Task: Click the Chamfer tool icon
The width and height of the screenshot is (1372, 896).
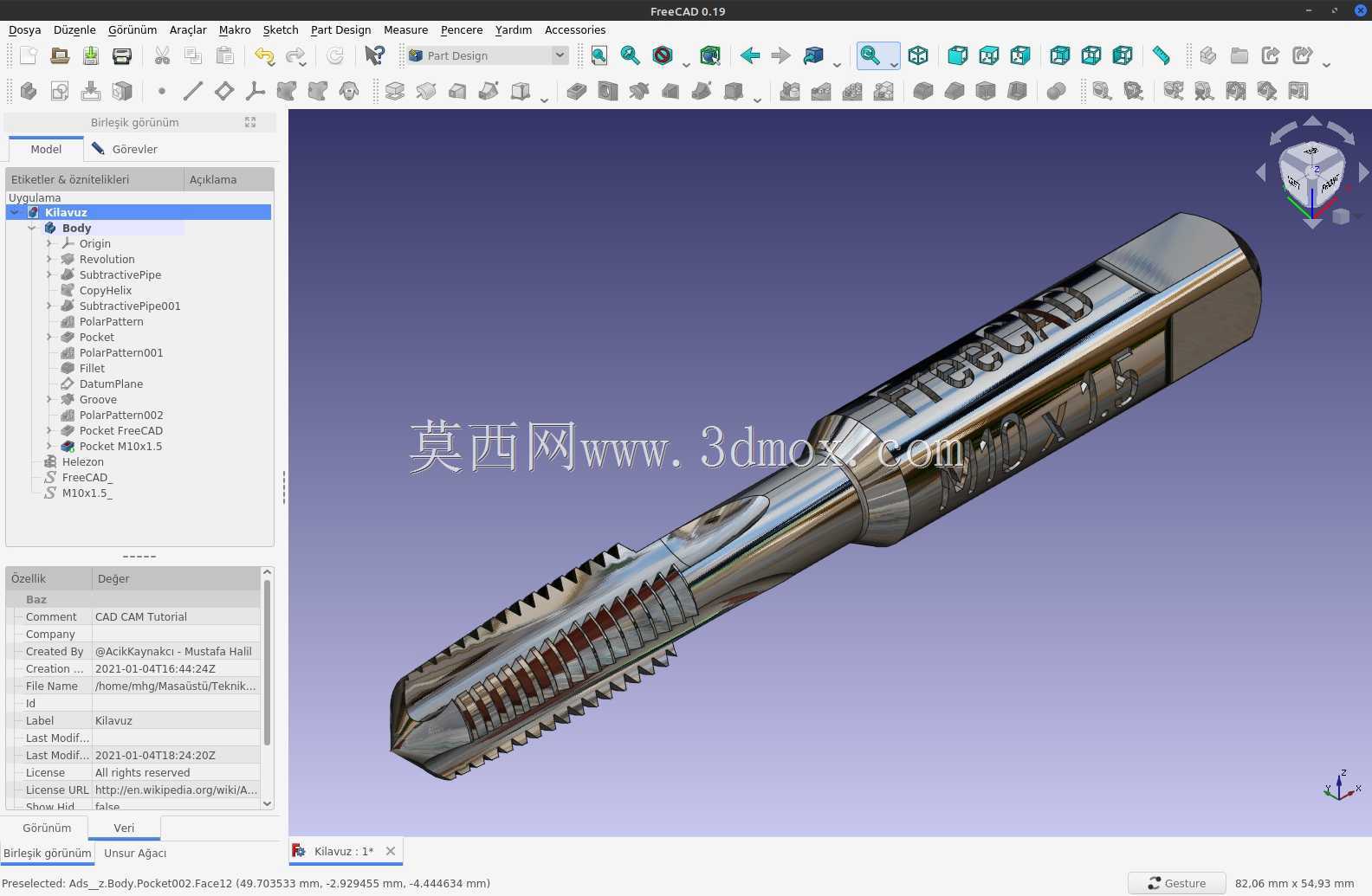Action: click(x=955, y=91)
